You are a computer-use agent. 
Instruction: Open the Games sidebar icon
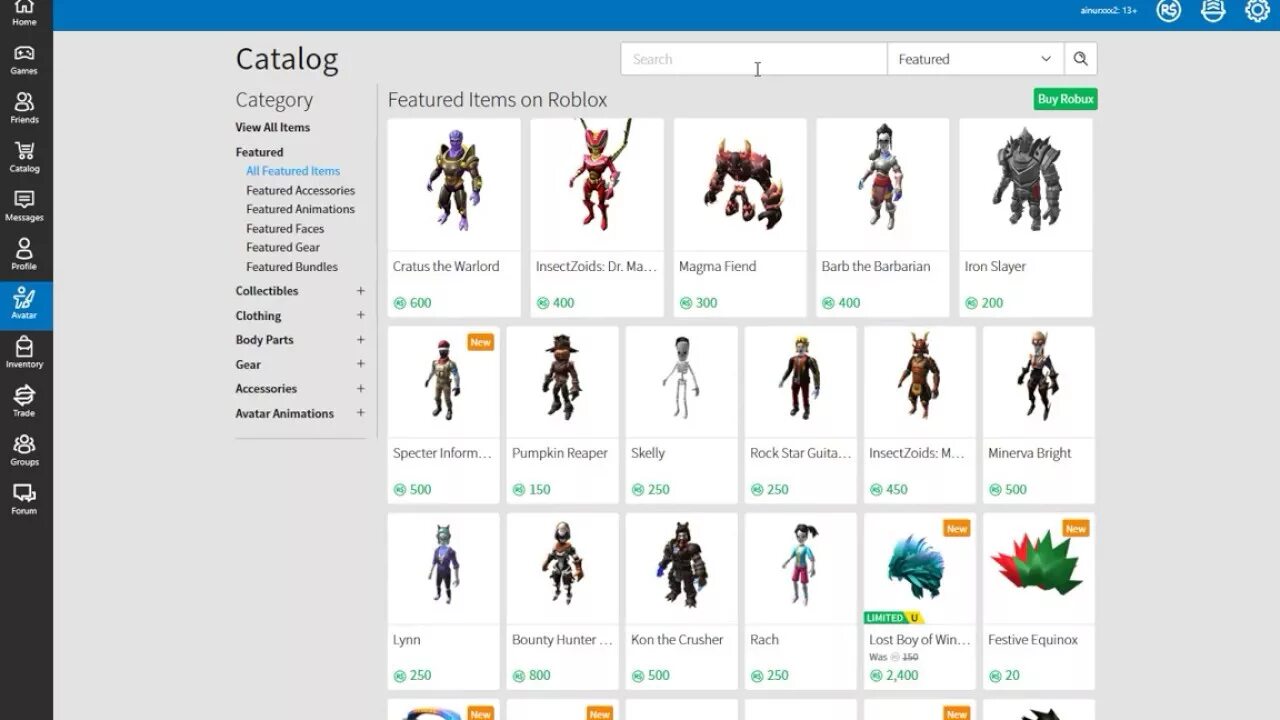[24, 59]
